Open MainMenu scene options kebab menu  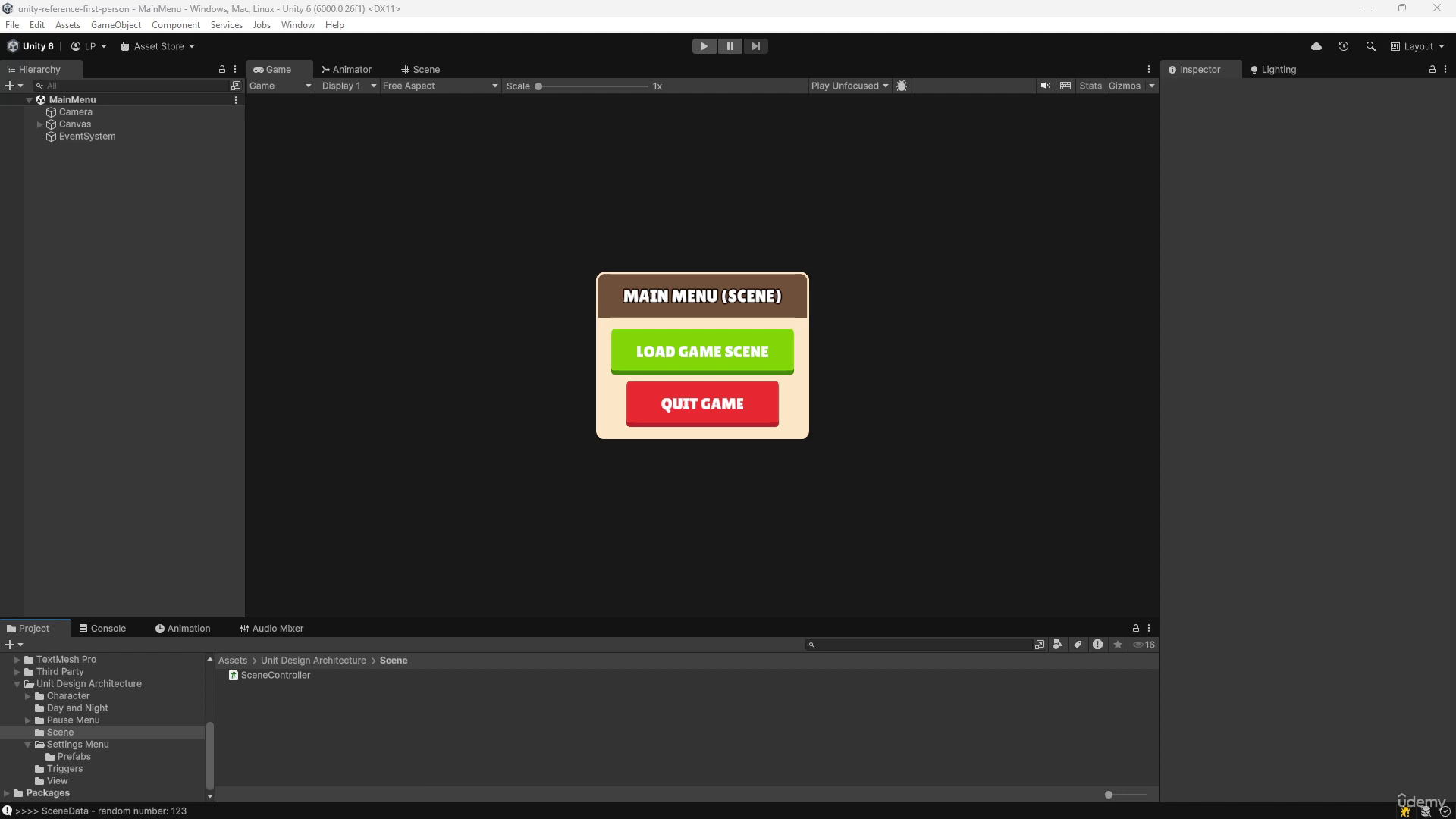(x=236, y=100)
